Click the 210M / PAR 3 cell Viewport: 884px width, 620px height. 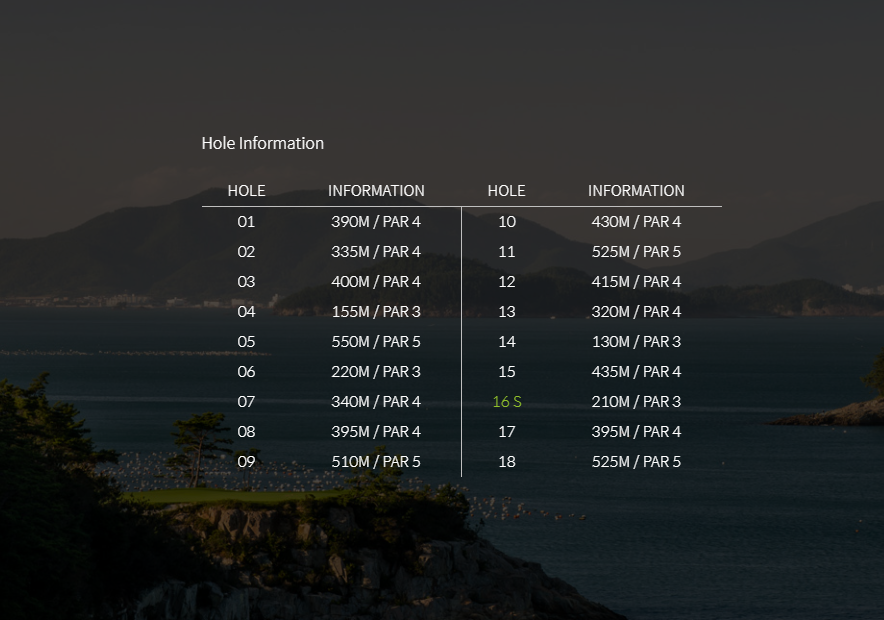pyautogui.click(x=637, y=401)
